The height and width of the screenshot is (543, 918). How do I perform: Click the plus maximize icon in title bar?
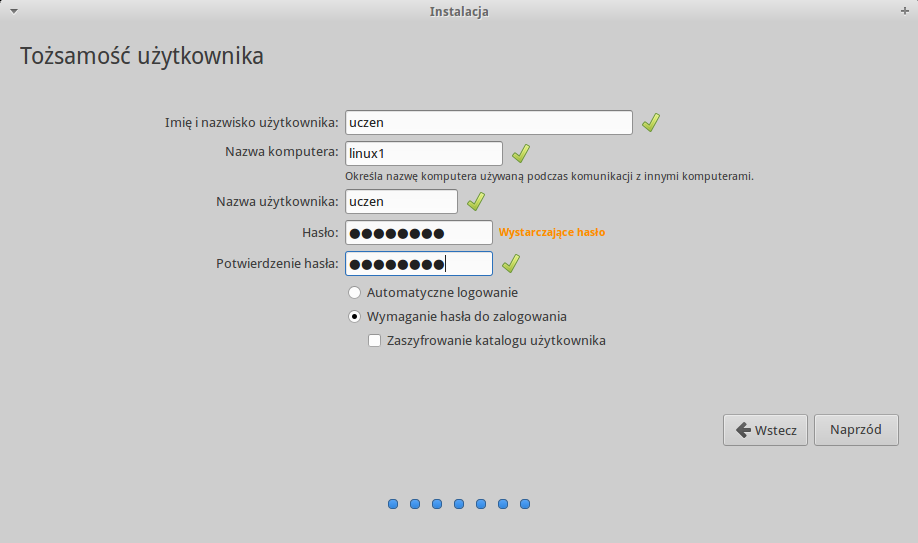point(905,11)
